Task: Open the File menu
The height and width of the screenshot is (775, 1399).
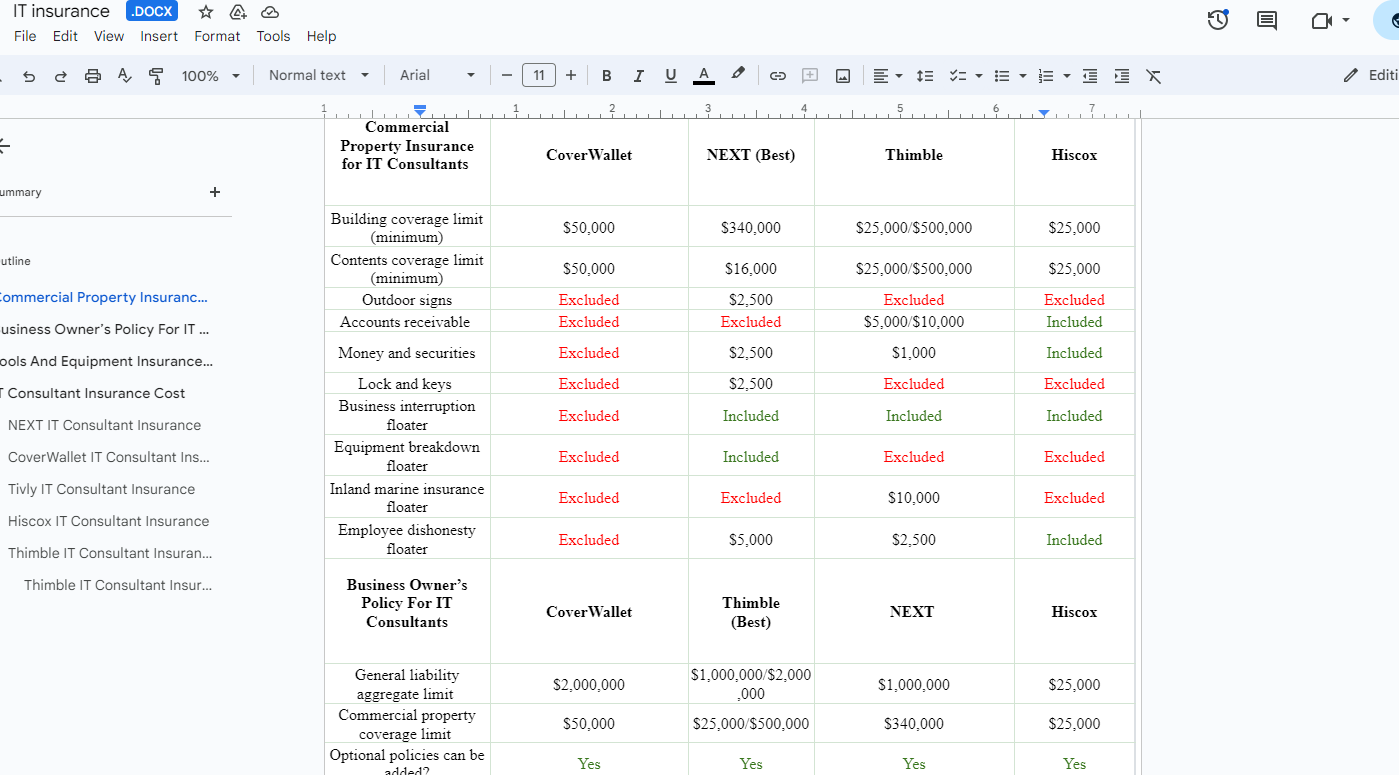Action: coord(25,36)
